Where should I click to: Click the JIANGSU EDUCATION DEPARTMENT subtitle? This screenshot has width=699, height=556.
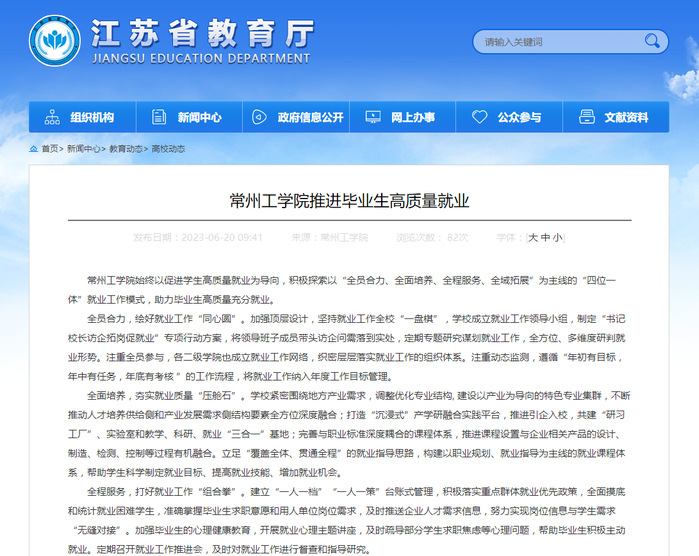coord(201,59)
